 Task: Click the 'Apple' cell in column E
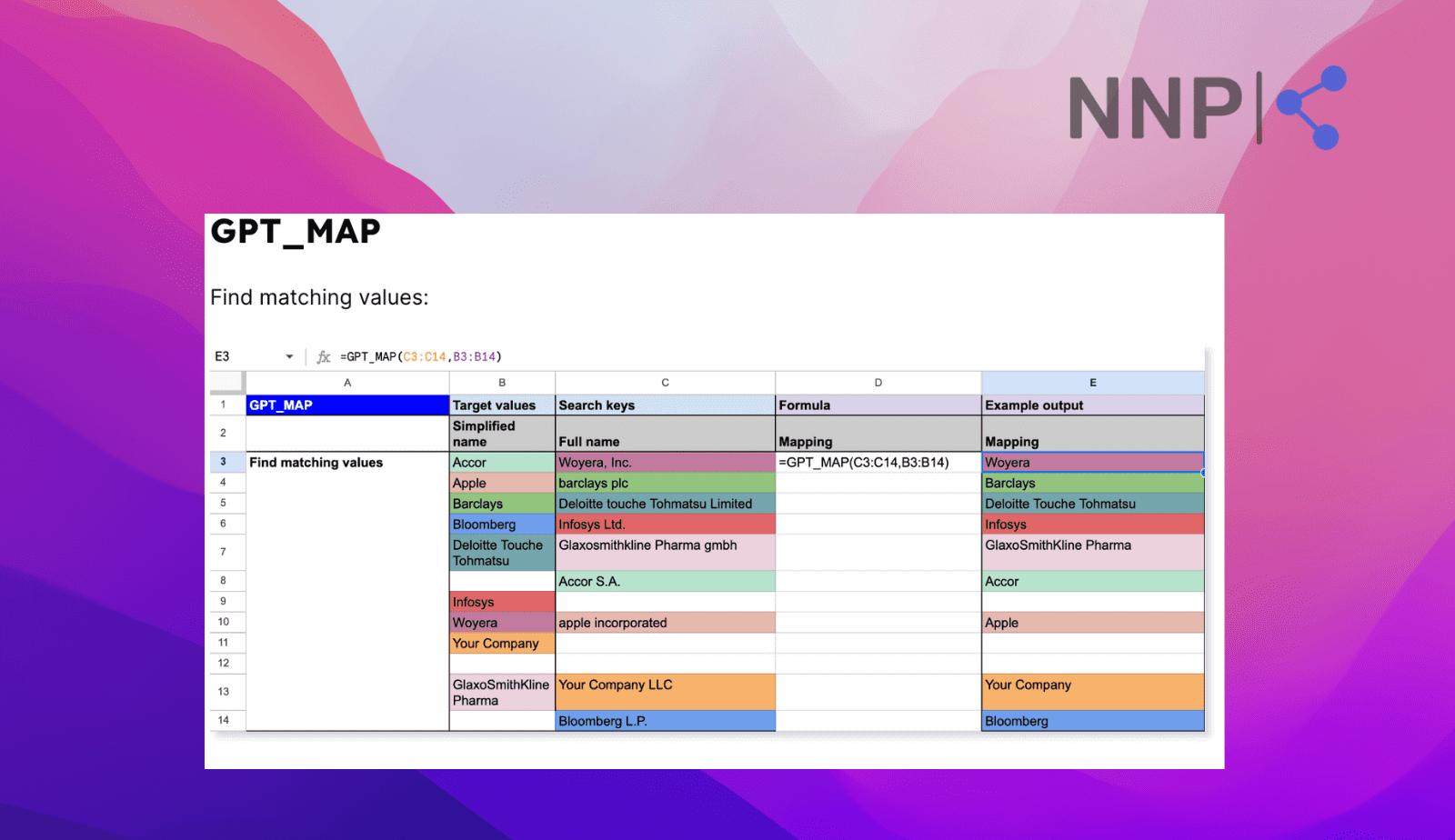[x=1093, y=623]
